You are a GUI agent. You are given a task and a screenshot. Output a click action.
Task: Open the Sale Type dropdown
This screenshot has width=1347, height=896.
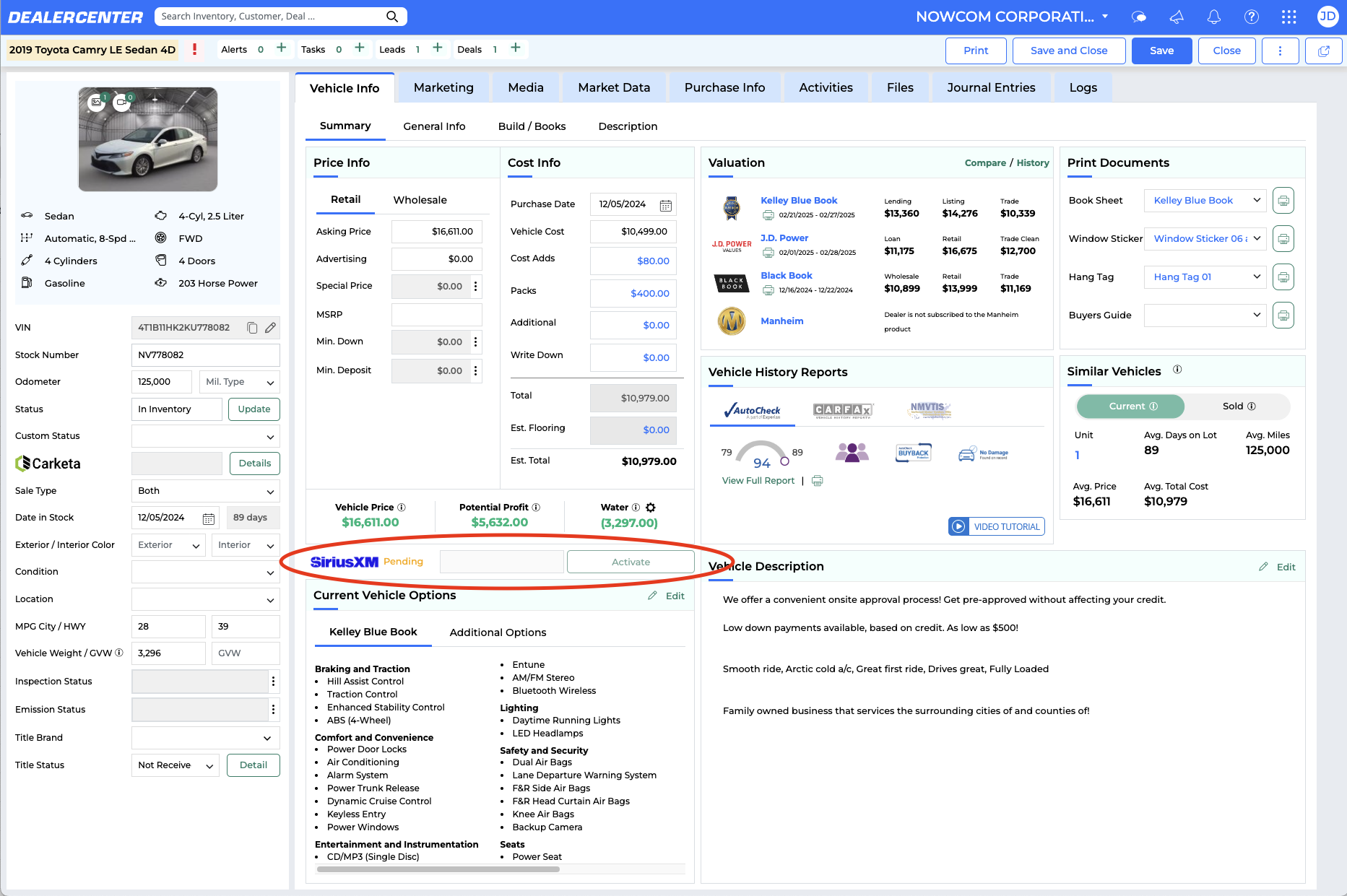[x=206, y=491]
